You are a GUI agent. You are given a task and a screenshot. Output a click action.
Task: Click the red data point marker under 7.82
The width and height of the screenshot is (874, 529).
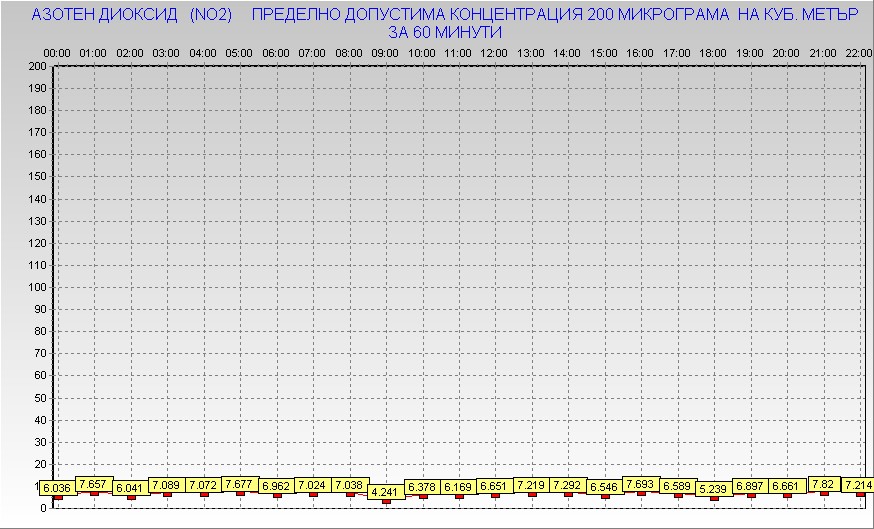pos(824,493)
